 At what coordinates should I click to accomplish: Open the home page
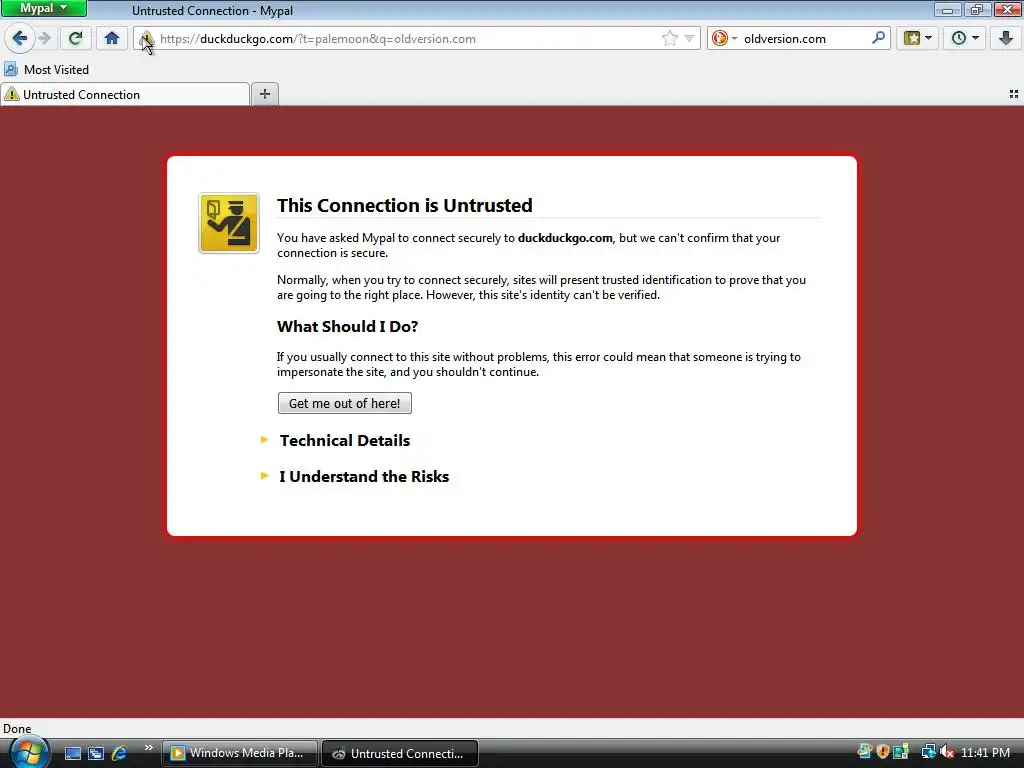(112, 39)
